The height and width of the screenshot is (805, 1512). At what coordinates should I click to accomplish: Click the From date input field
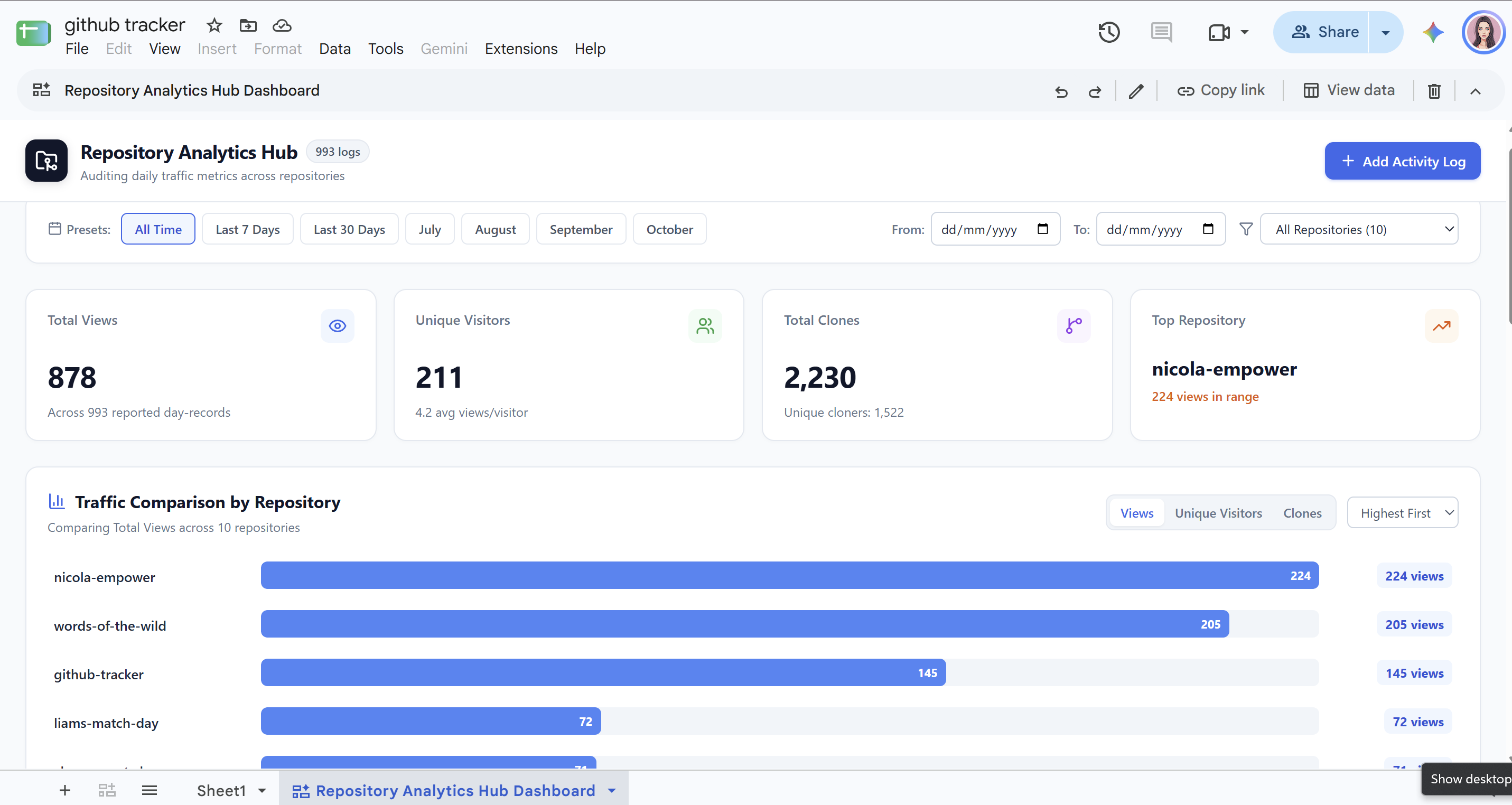point(995,229)
